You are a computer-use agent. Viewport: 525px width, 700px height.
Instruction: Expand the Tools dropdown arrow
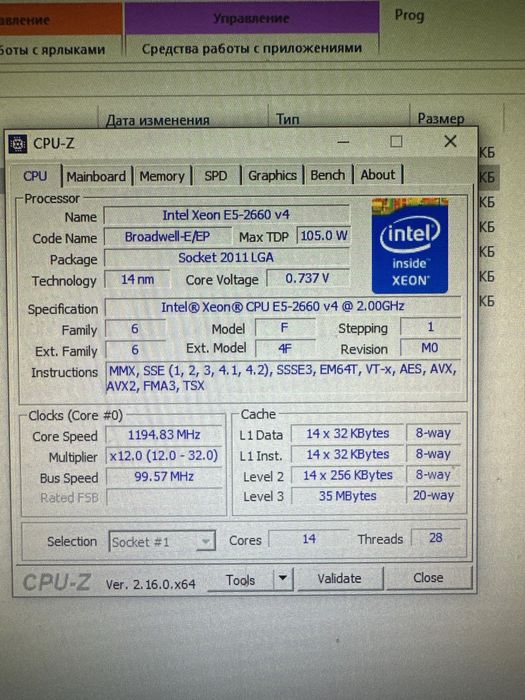pos(283,579)
